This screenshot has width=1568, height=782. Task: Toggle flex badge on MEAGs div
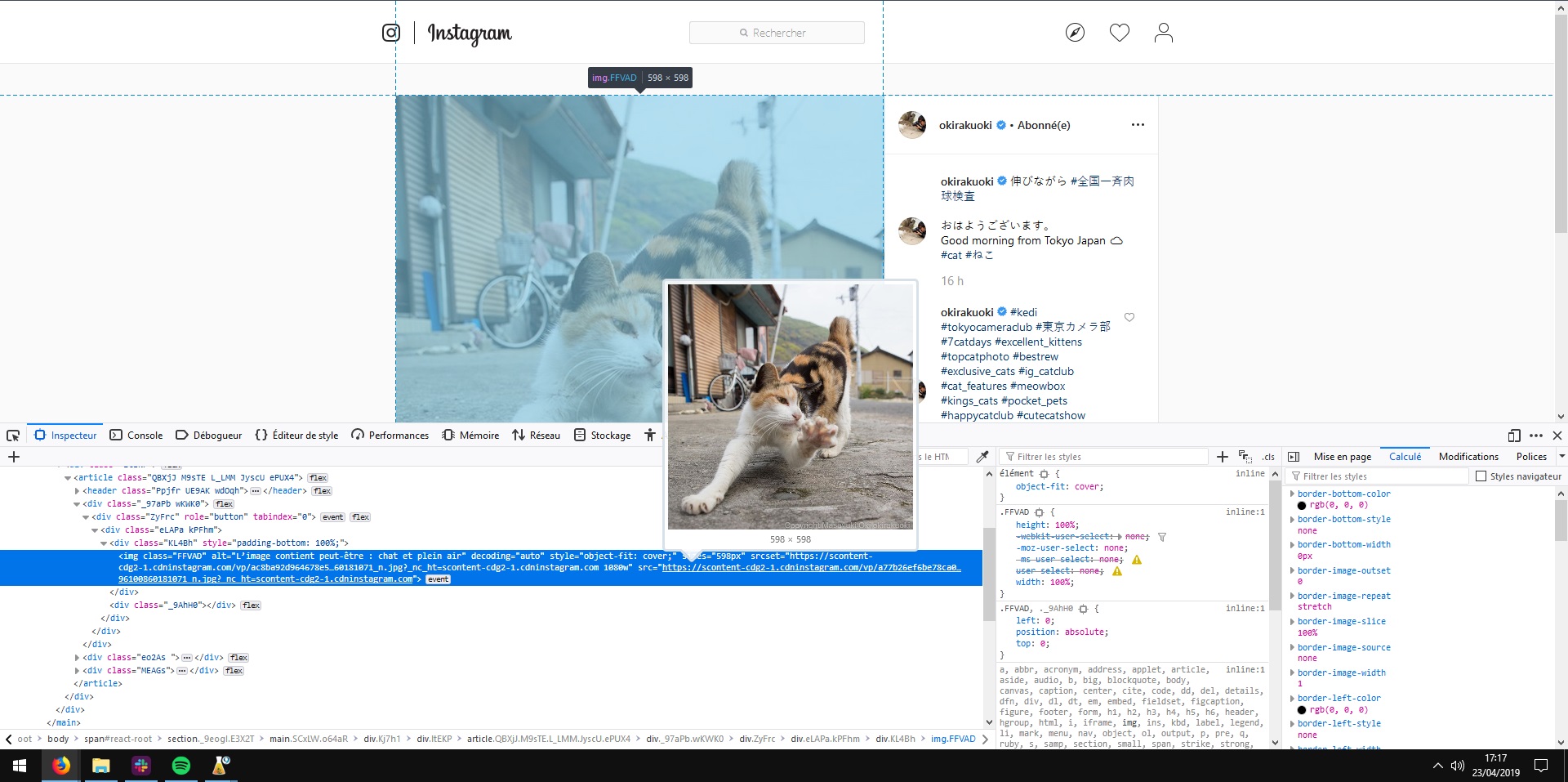click(234, 671)
